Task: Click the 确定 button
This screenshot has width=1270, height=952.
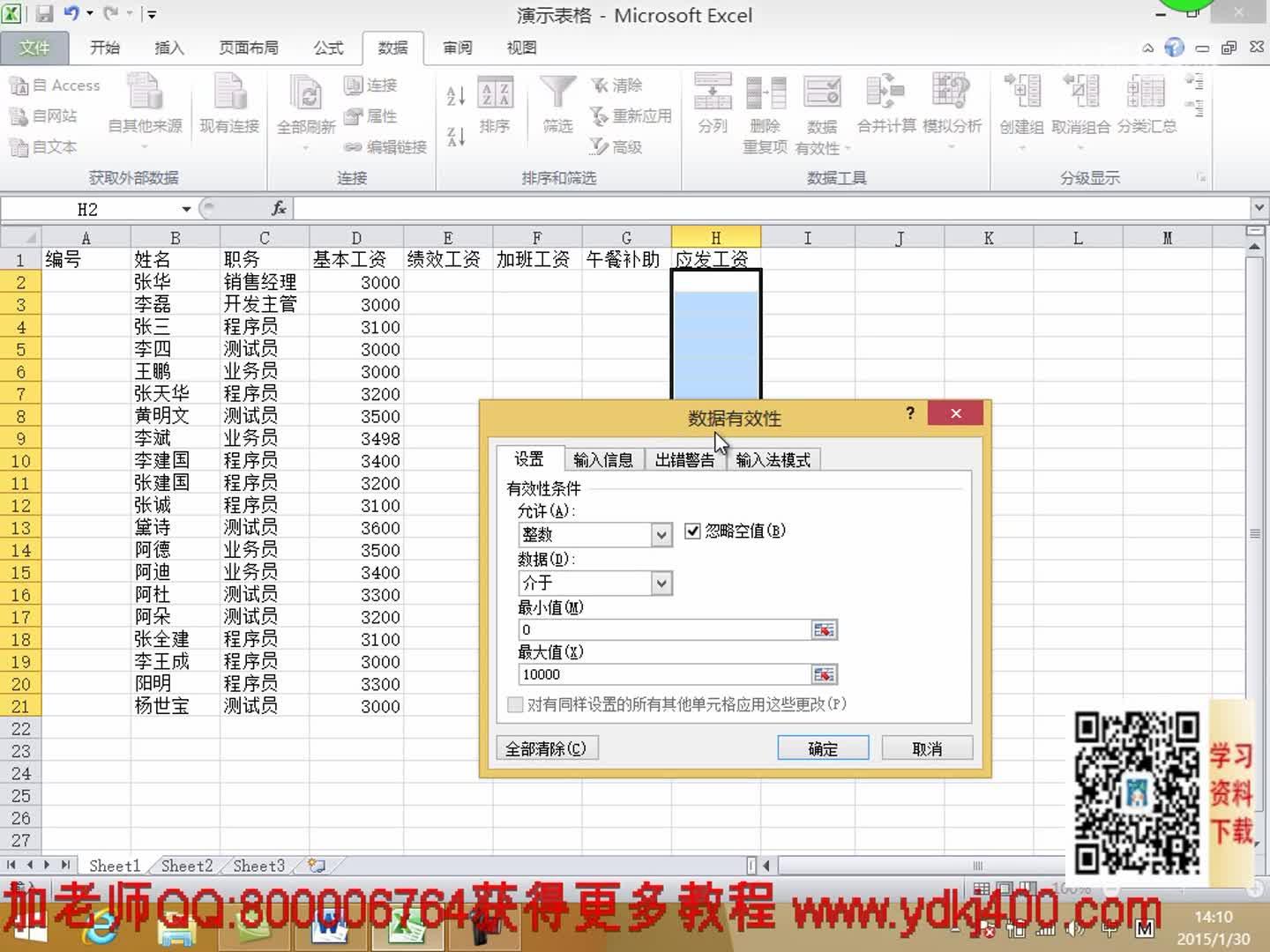Action: point(823,748)
